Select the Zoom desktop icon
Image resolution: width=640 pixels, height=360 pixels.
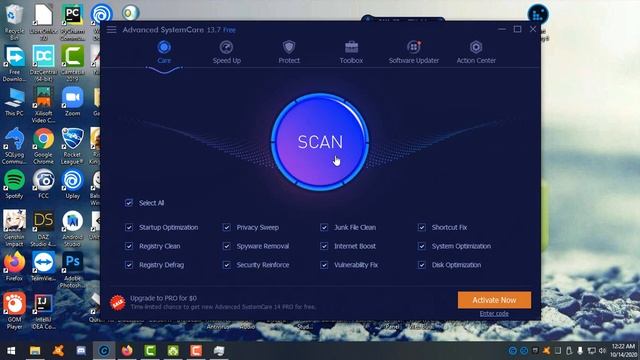coord(72,102)
